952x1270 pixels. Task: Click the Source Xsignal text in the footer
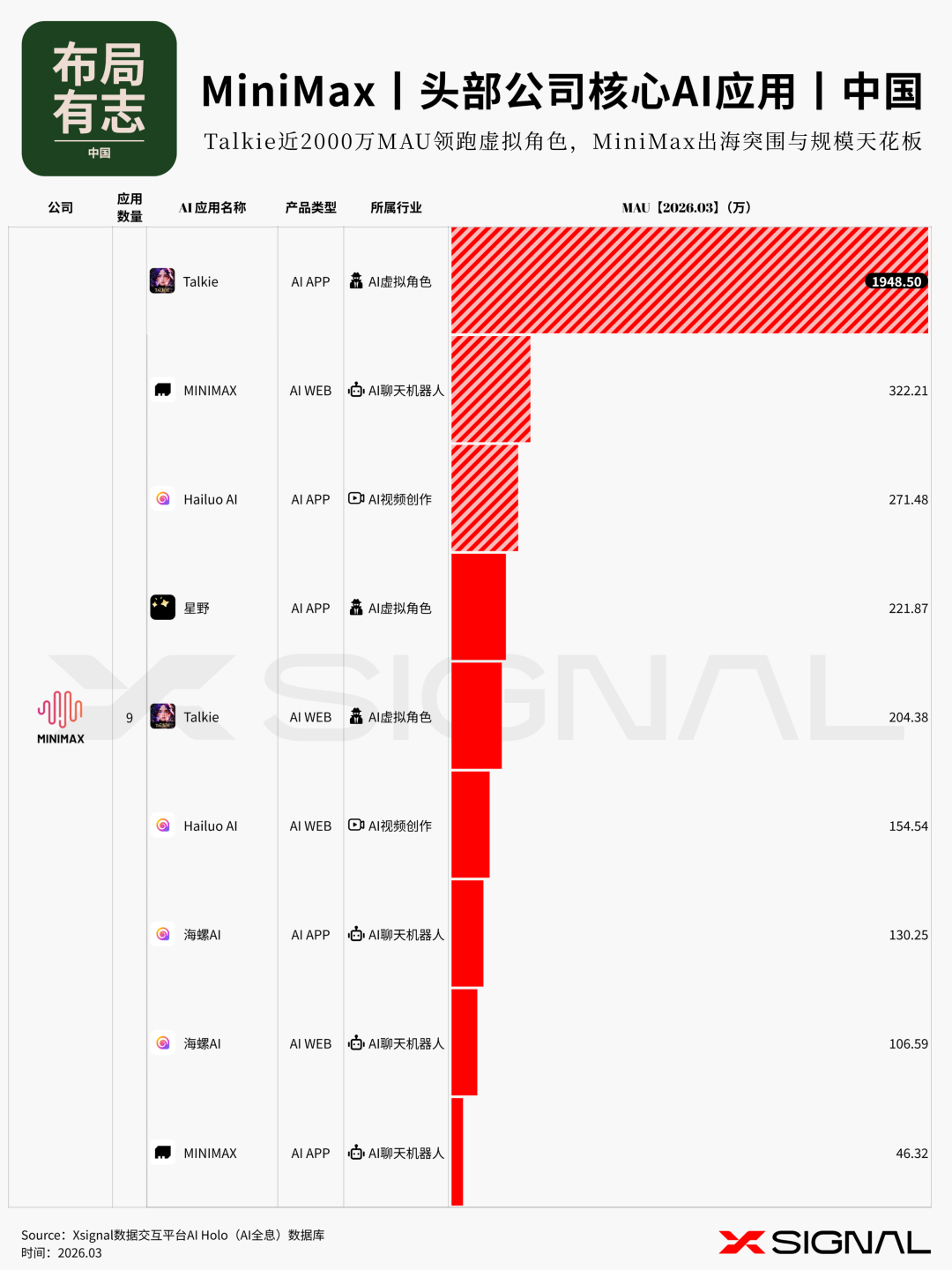[x=173, y=1236]
